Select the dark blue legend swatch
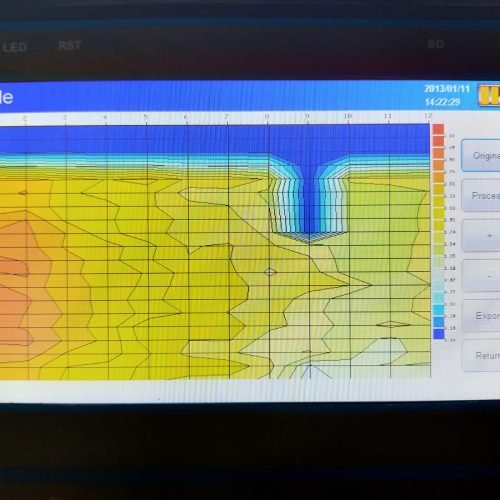500x500 pixels. point(438,334)
